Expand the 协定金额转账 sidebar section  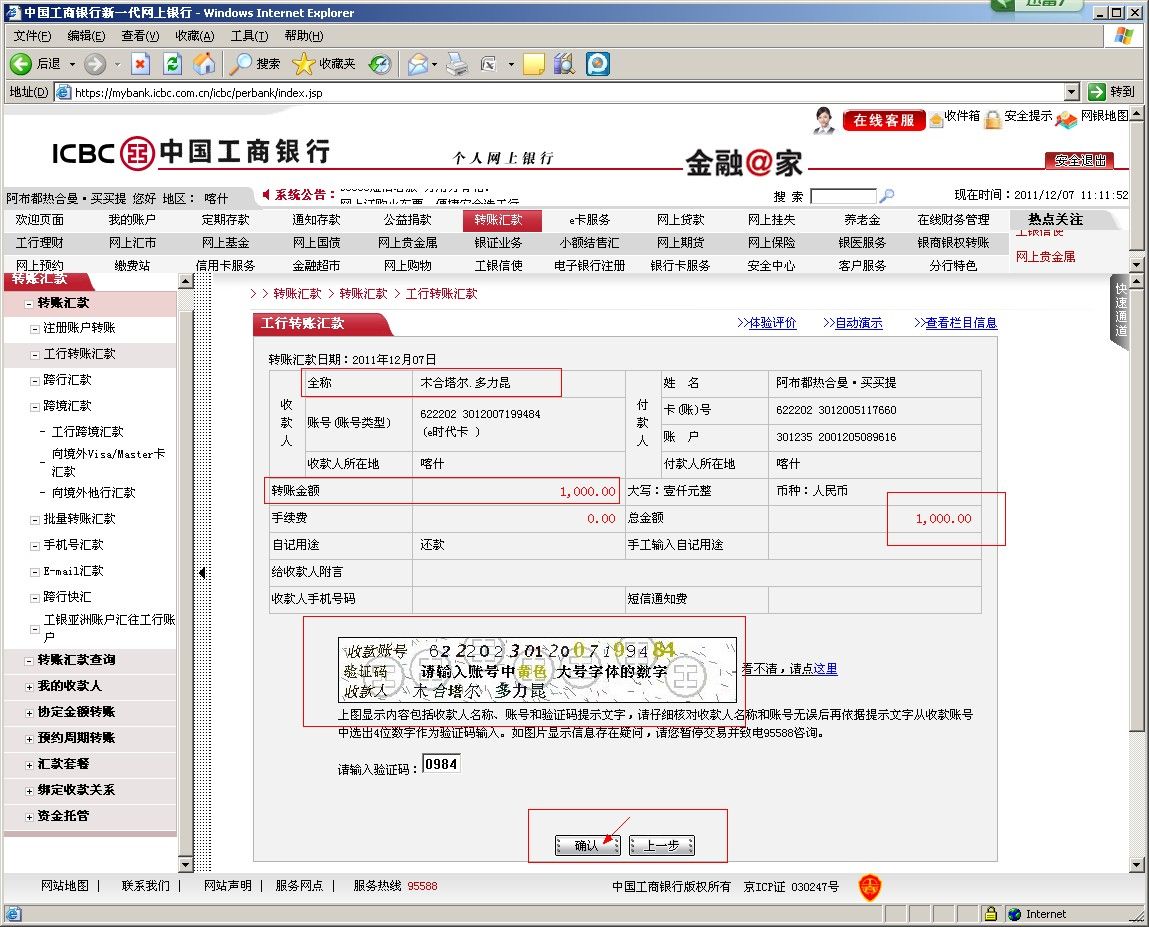click(29, 713)
